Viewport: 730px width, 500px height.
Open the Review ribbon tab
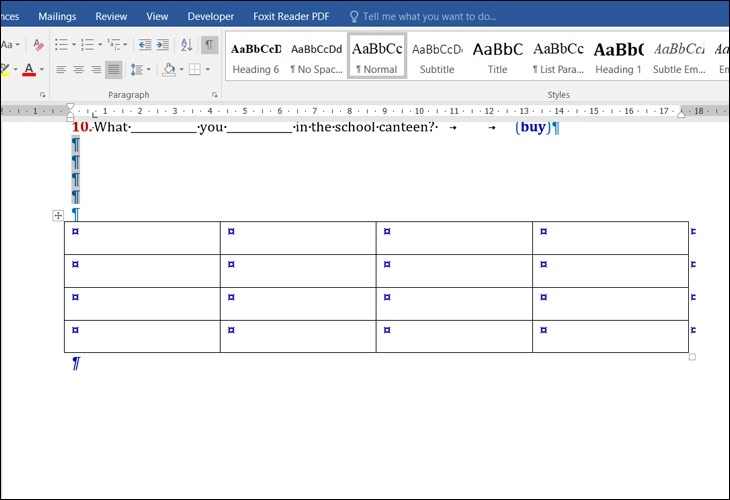[x=111, y=16]
